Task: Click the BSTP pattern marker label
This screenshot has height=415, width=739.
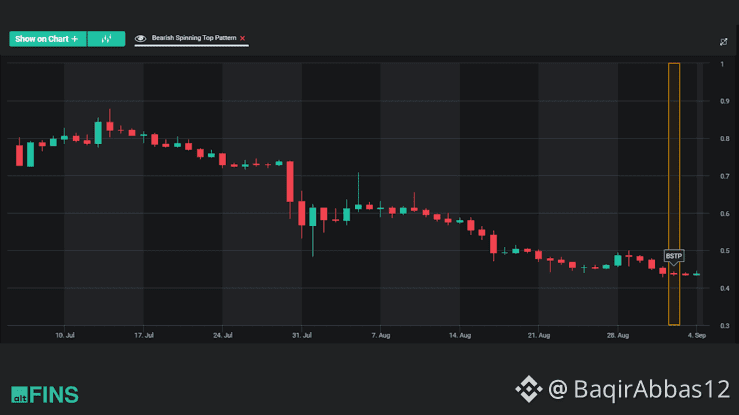Action: [674, 256]
